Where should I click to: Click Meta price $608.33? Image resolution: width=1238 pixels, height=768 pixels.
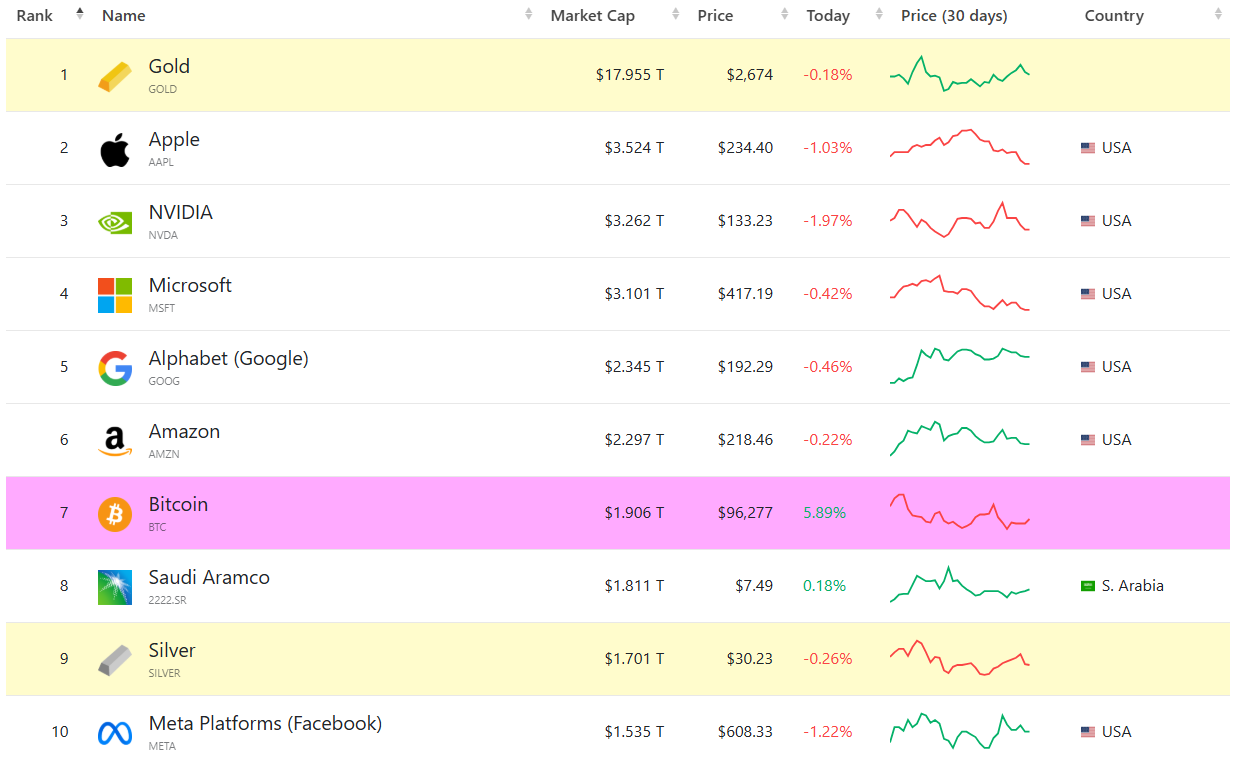click(x=745, y=732)
